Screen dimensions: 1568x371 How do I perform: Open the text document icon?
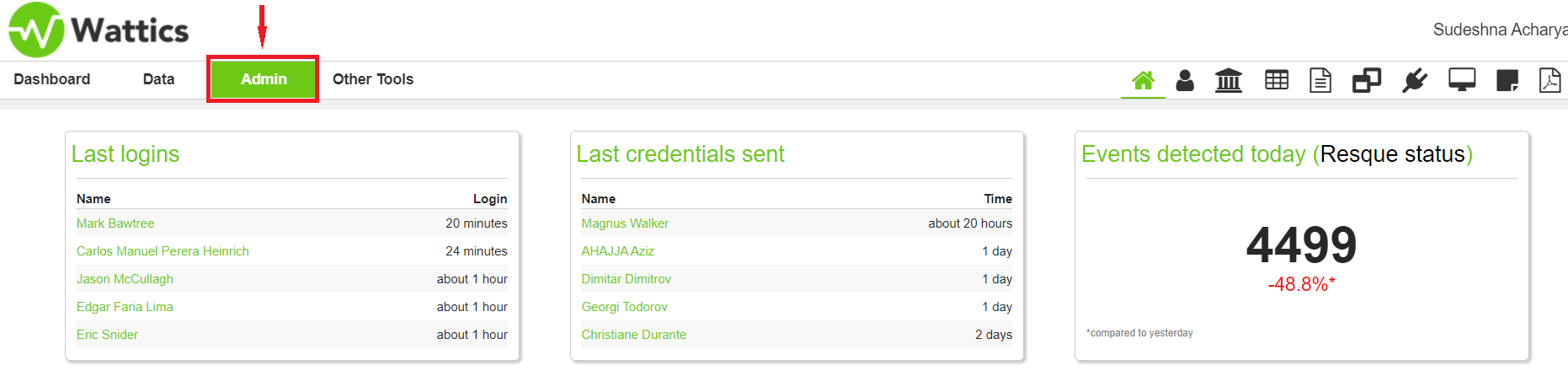[1320, 80]
